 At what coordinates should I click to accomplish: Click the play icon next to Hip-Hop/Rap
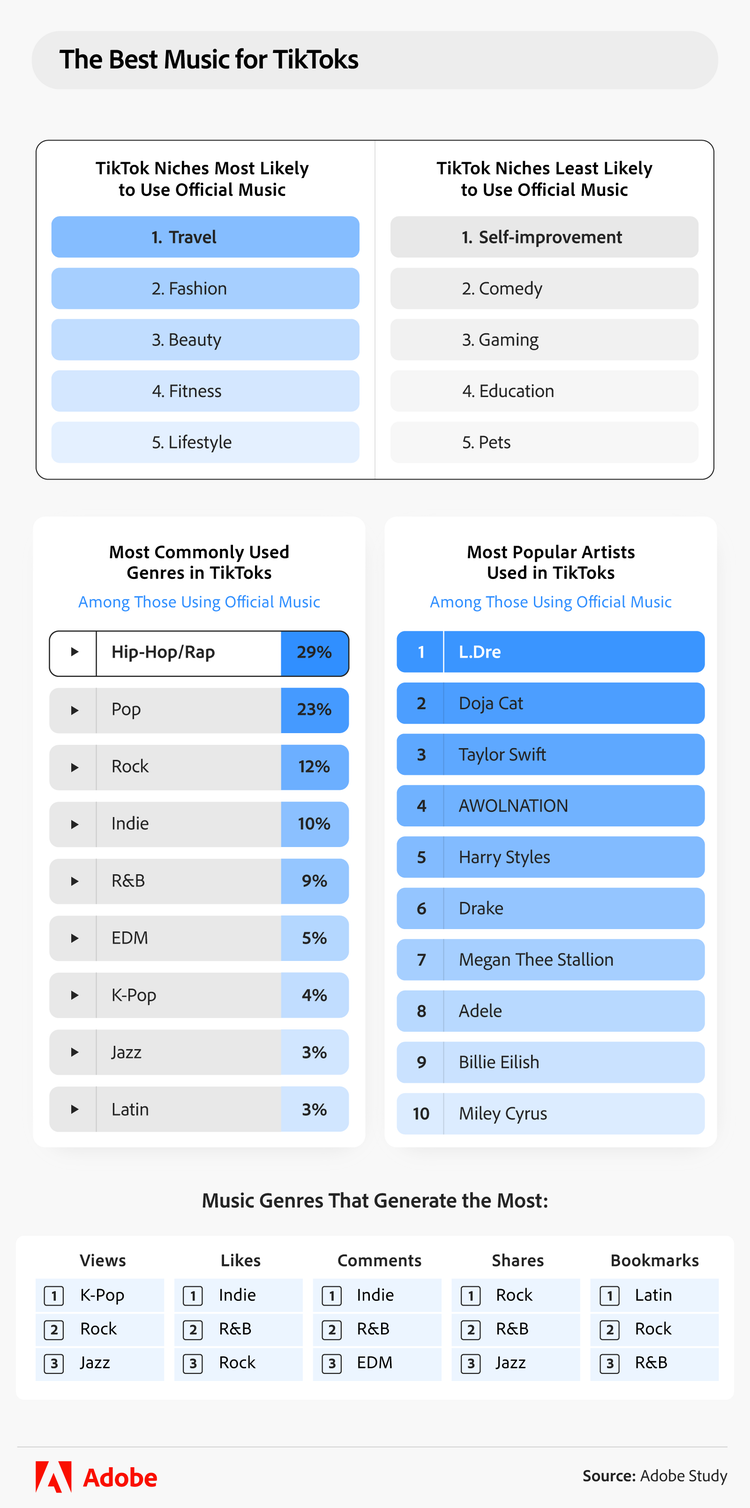pyautogui.click(x=74, y=653)
